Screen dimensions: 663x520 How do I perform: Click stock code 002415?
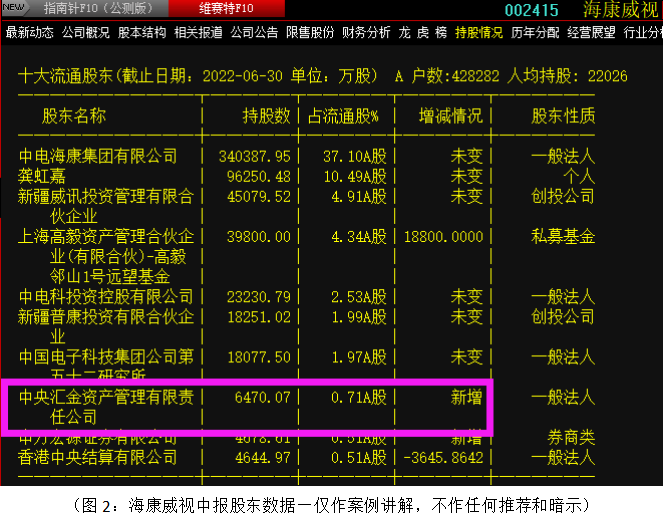tap(531, 10)
